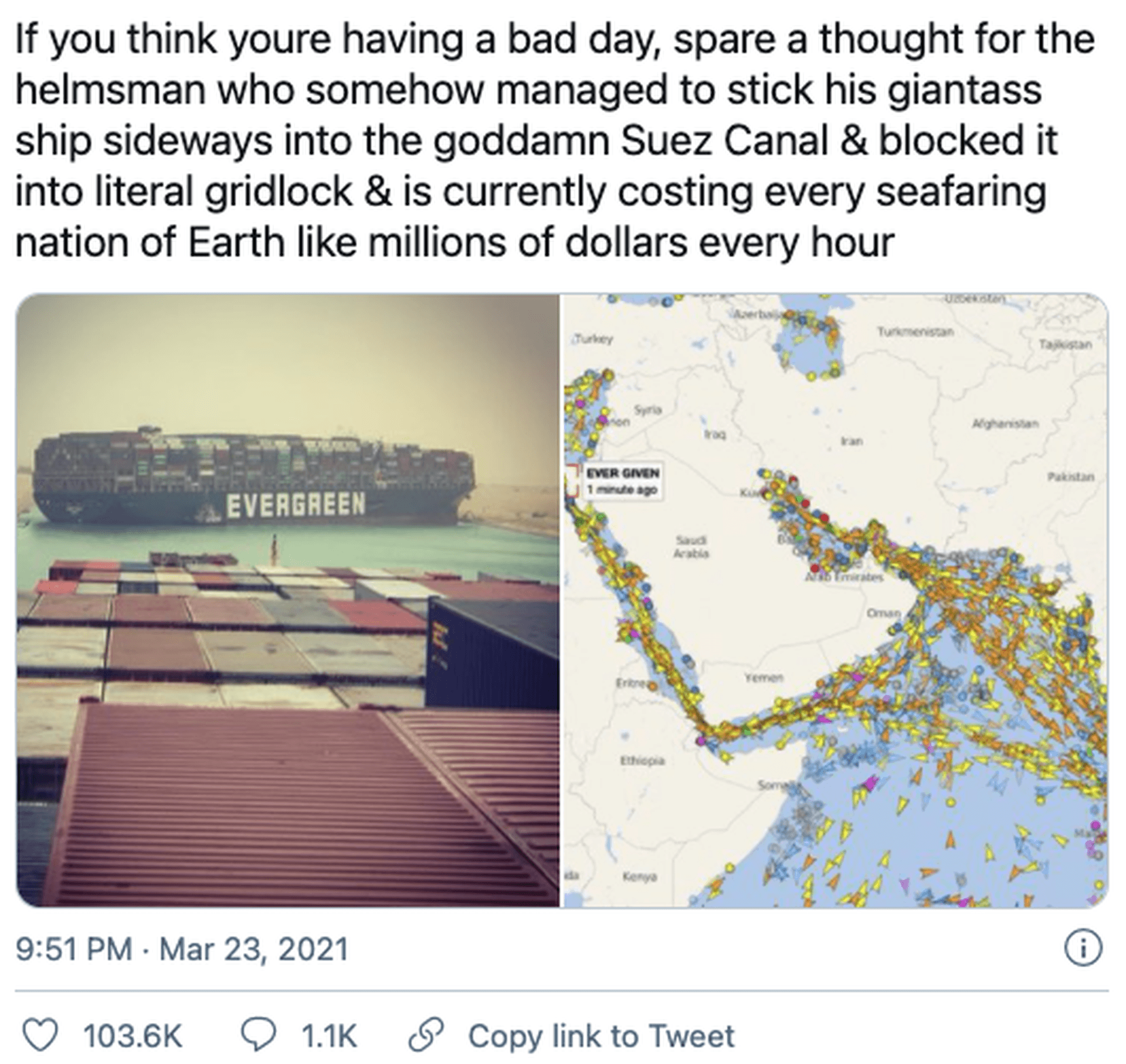Click the Pakistan label on the map
This screenshot has height=1064, width=1126.
point(1071,477)
